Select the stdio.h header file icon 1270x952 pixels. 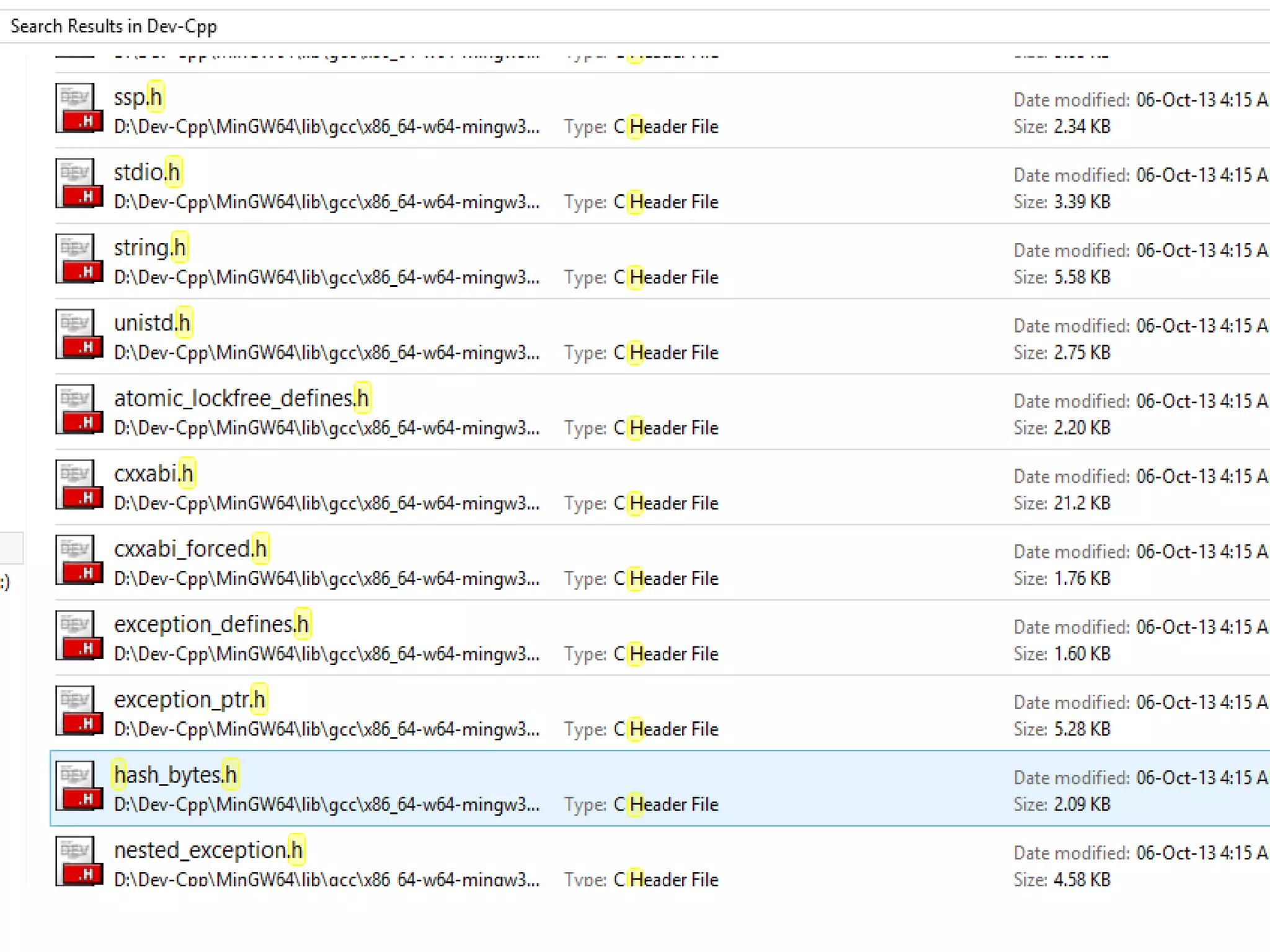(x=79, y=184)
